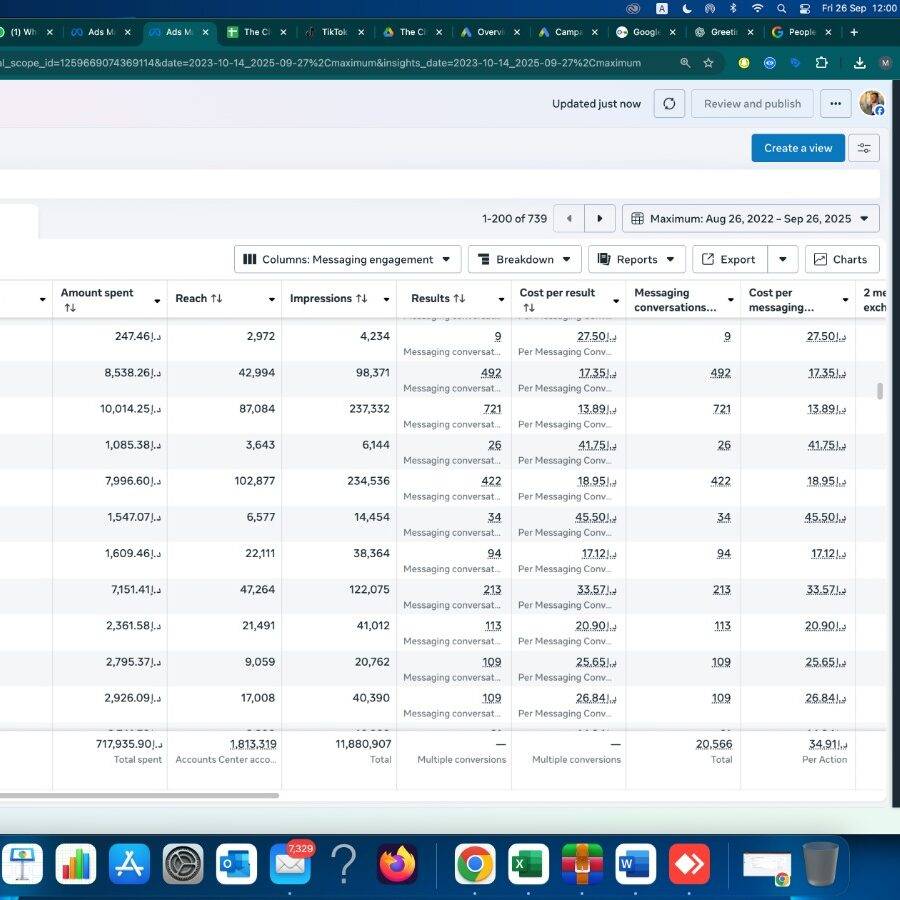Open the three-dots more options menu

click(x=835, y=104)
